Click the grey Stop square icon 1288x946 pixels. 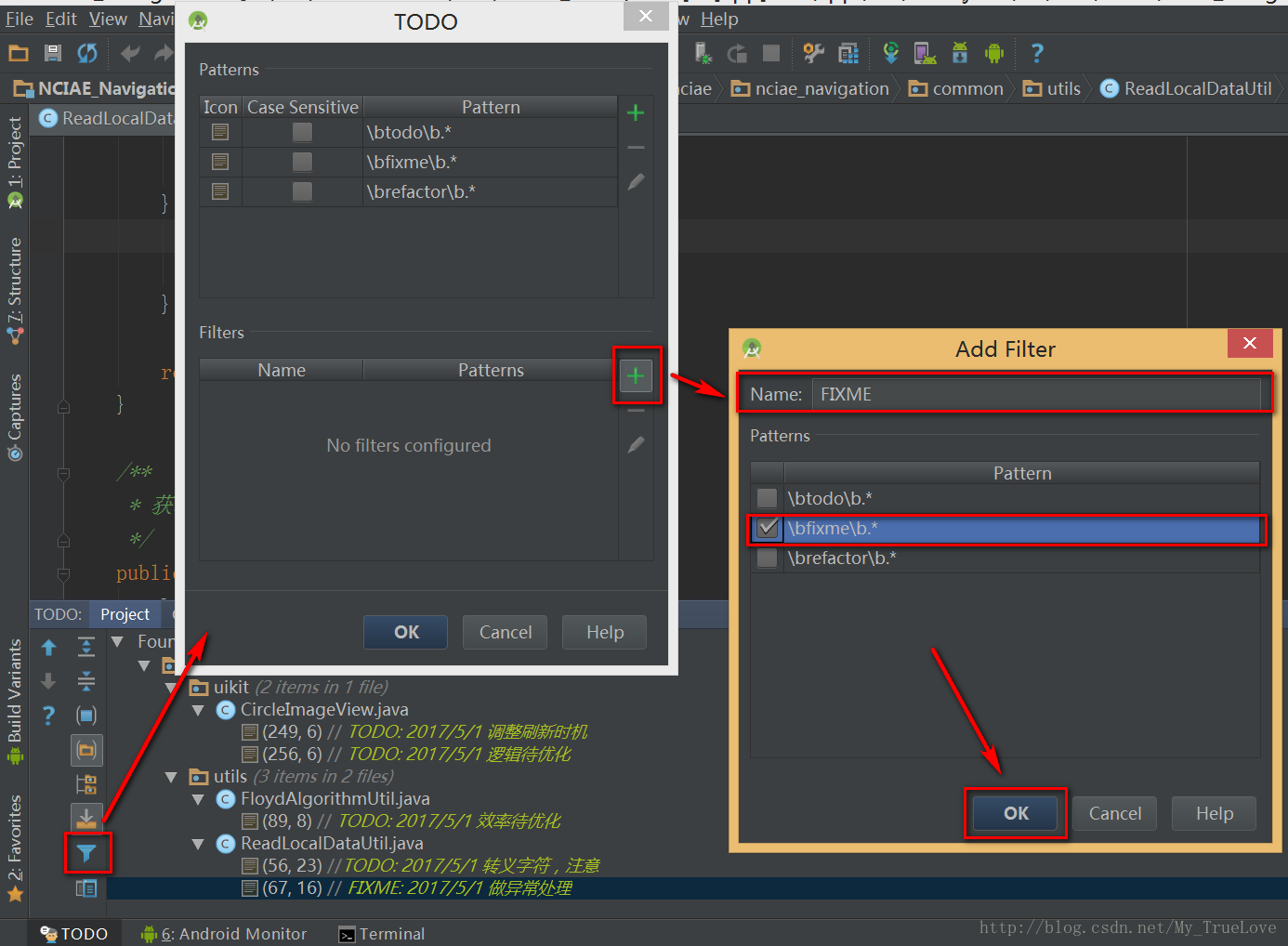coord(771,53)
